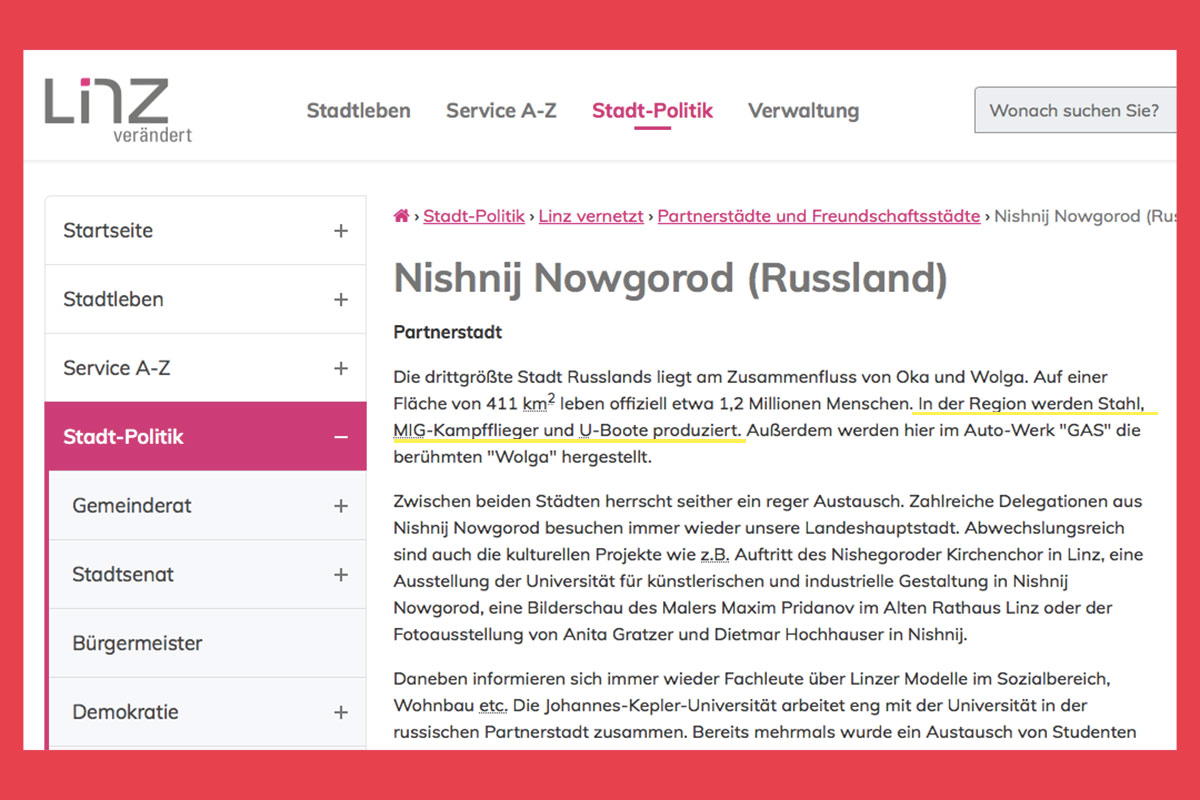
Task: Open Stadtleben in the top navigation
Action: [x=358, y=111]
